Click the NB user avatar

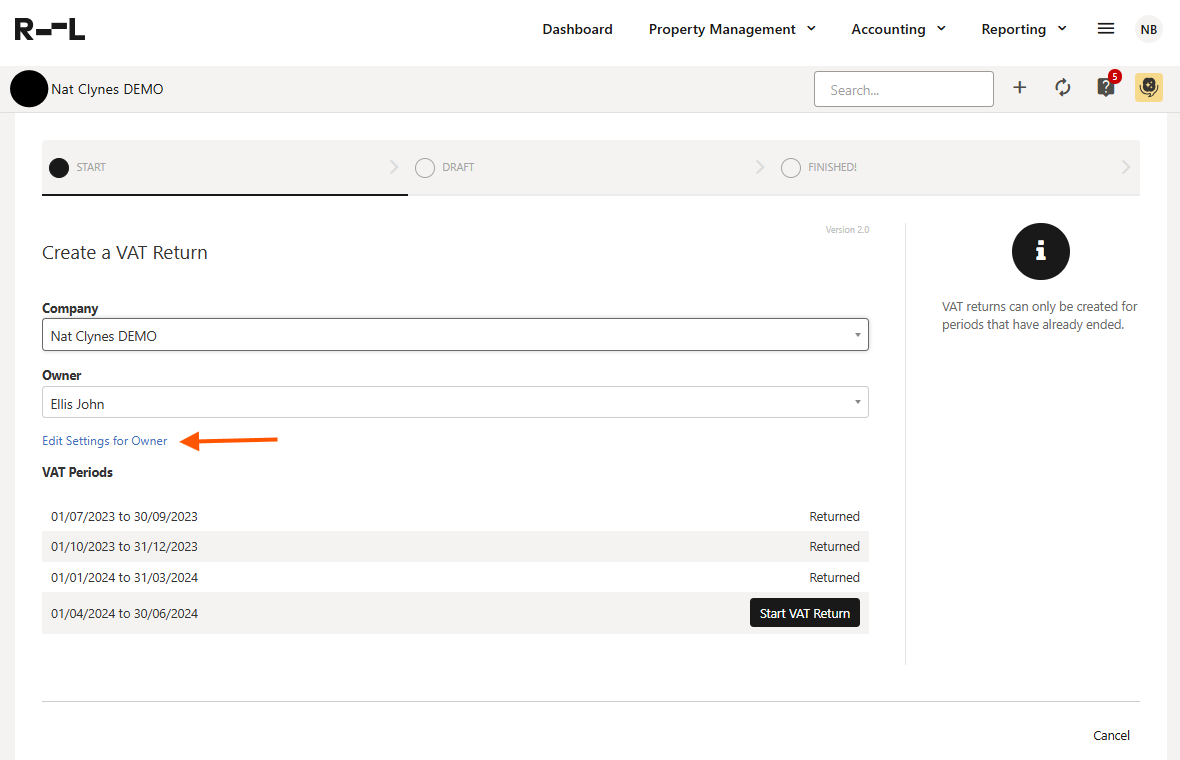pyautogui.click(x=1149, y=29)
